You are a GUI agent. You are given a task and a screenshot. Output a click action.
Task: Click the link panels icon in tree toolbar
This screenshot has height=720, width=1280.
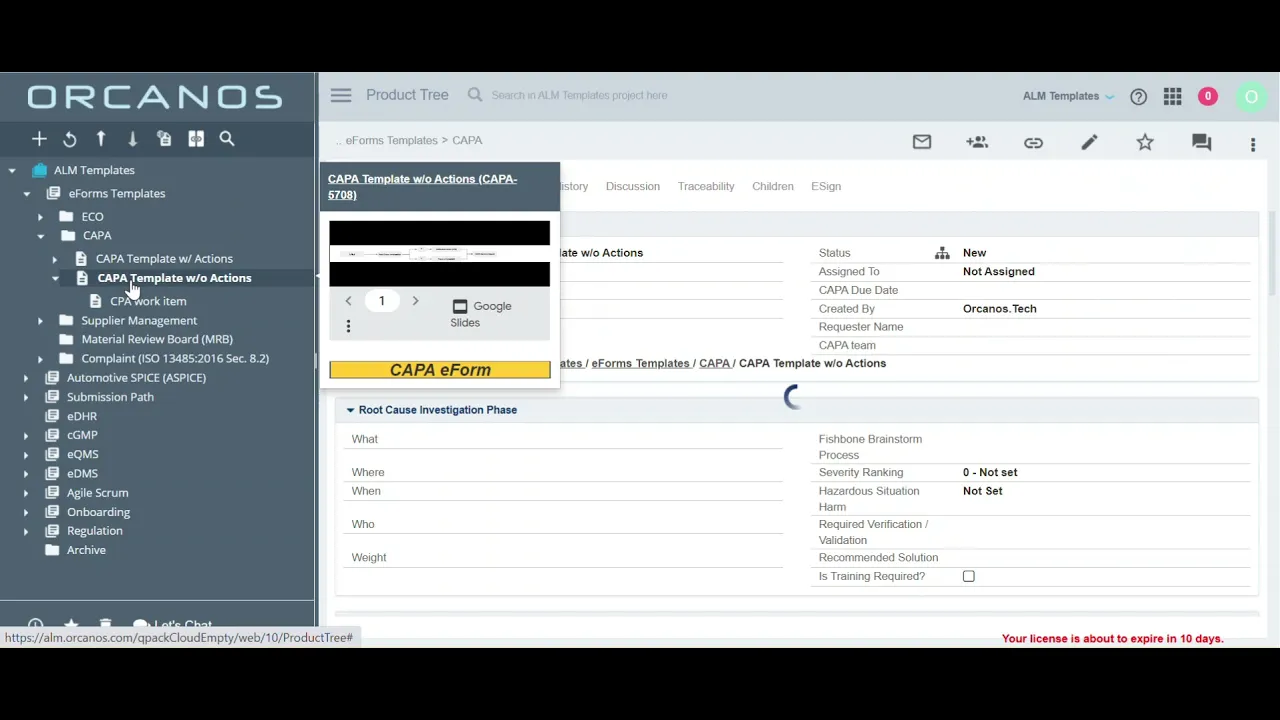click(196, 139)
